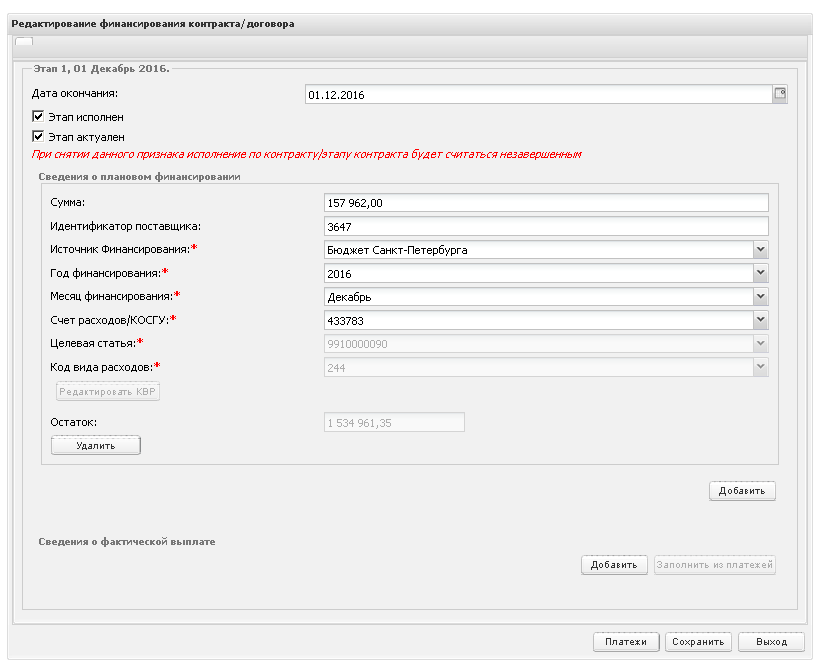Expand the Источник Финансирования dropdown
The width and height of the screenshot is (828, 671).
(760, 249)
